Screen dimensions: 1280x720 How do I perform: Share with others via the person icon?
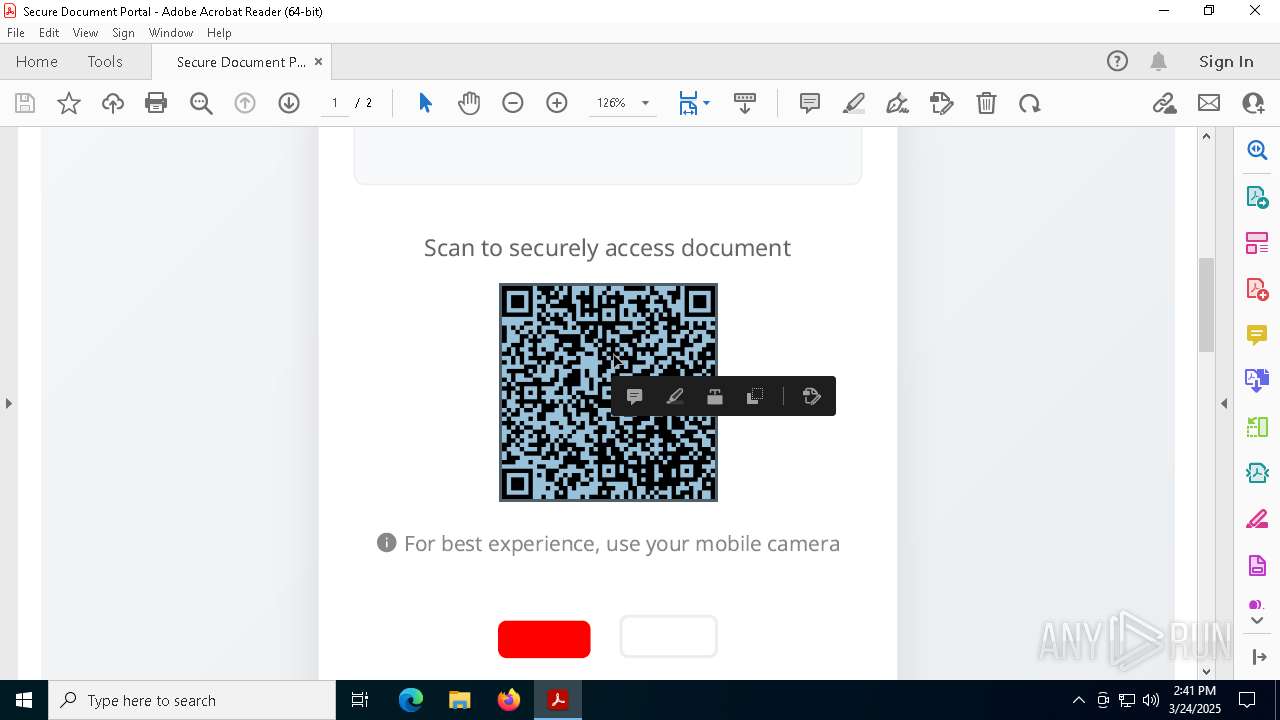1253,103
